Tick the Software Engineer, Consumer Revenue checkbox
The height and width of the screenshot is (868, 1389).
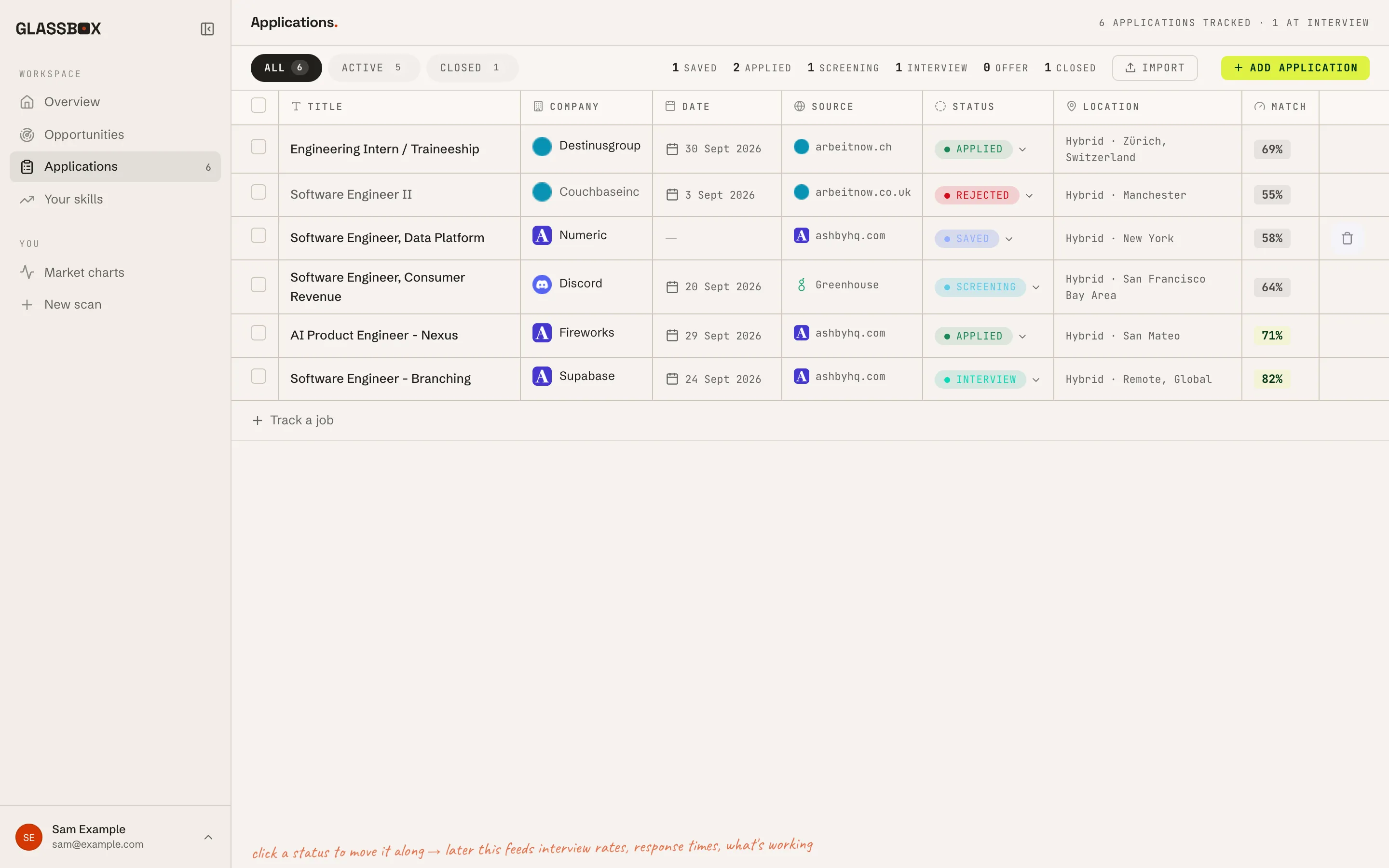[259, 285]
